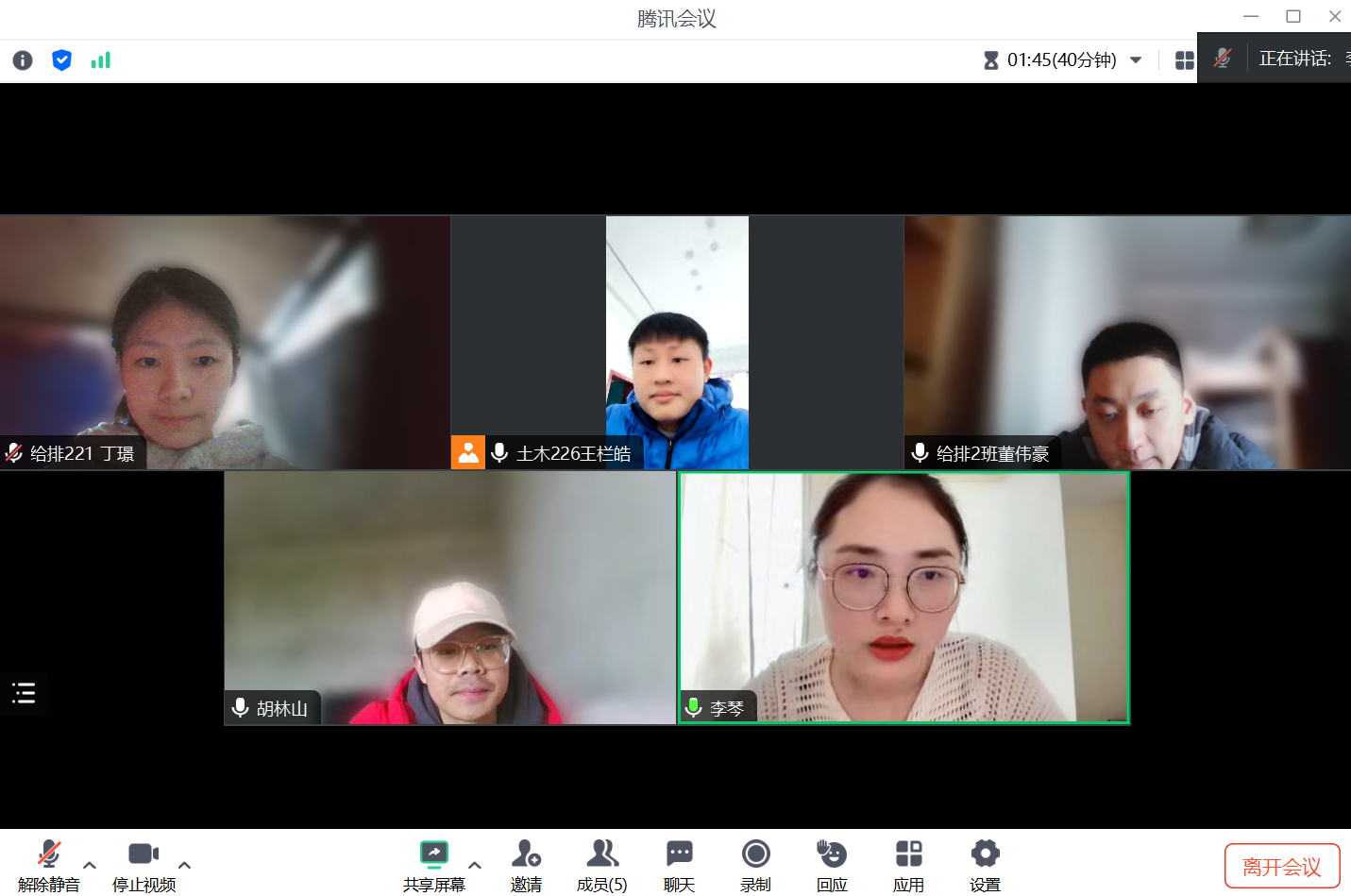Unmute with the 解除静音 microphone button
The width and height of the screenshot is (1351, 896).
[49, 865]
